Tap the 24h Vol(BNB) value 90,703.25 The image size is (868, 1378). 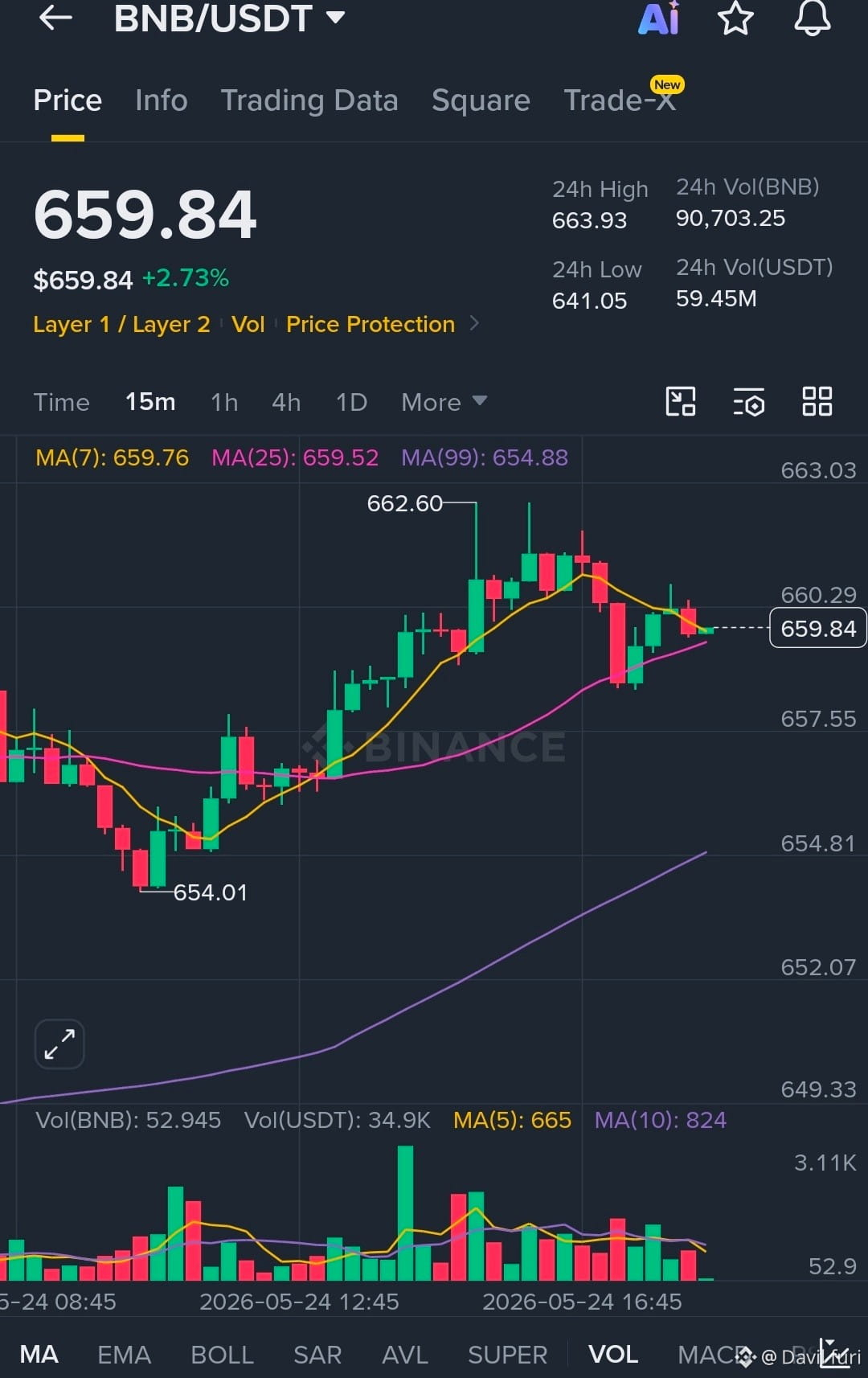click(731, 218)
